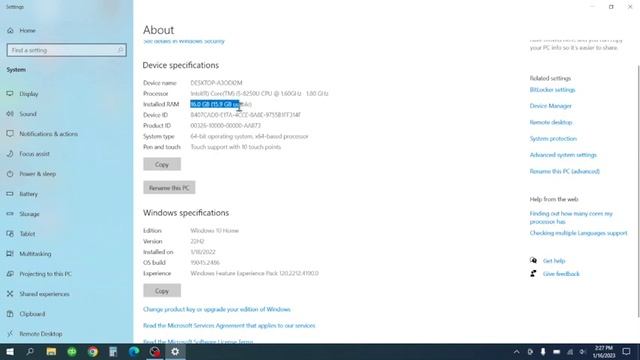Click the Remote Desktop icon in sidebar

tap(10, 334)
